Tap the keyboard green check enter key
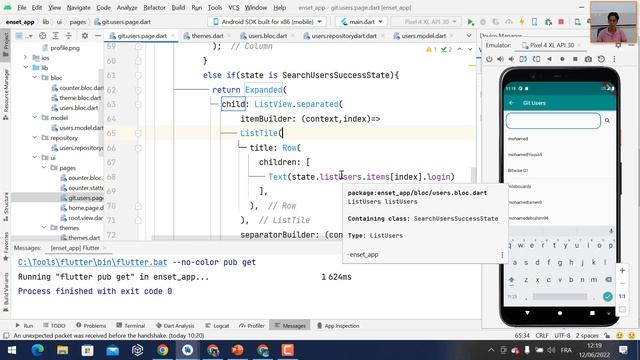The height and width of the screenshot is (360, 640). [607, 297]
